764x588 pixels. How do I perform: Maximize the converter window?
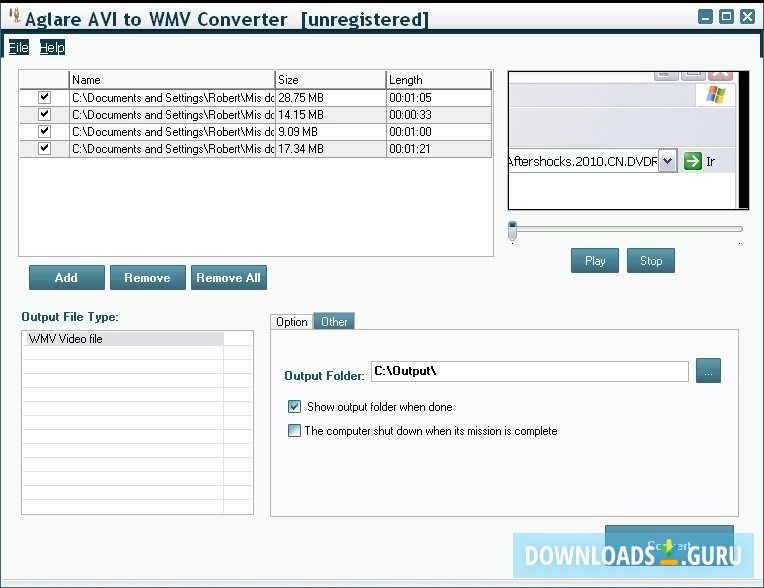click(726, 17)
